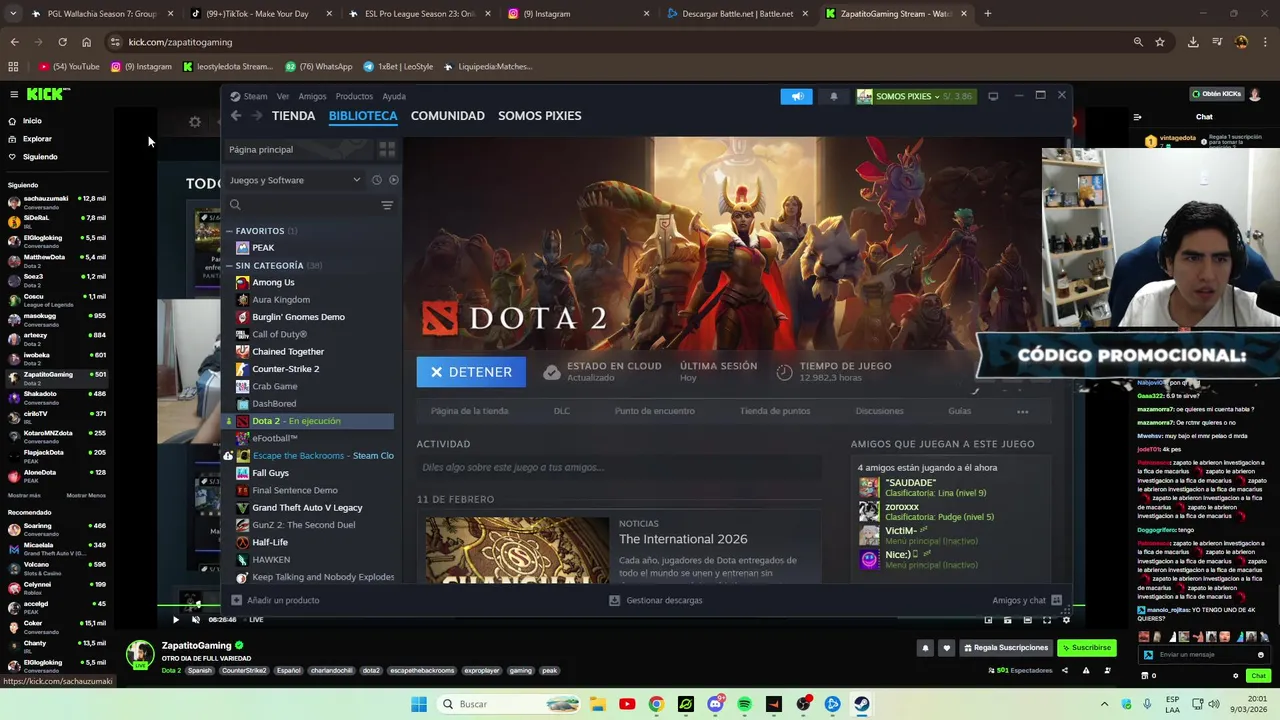The image size is (1280, 720).
Task: Open Gestionar descargas
Action: click(x=656, y=600)
